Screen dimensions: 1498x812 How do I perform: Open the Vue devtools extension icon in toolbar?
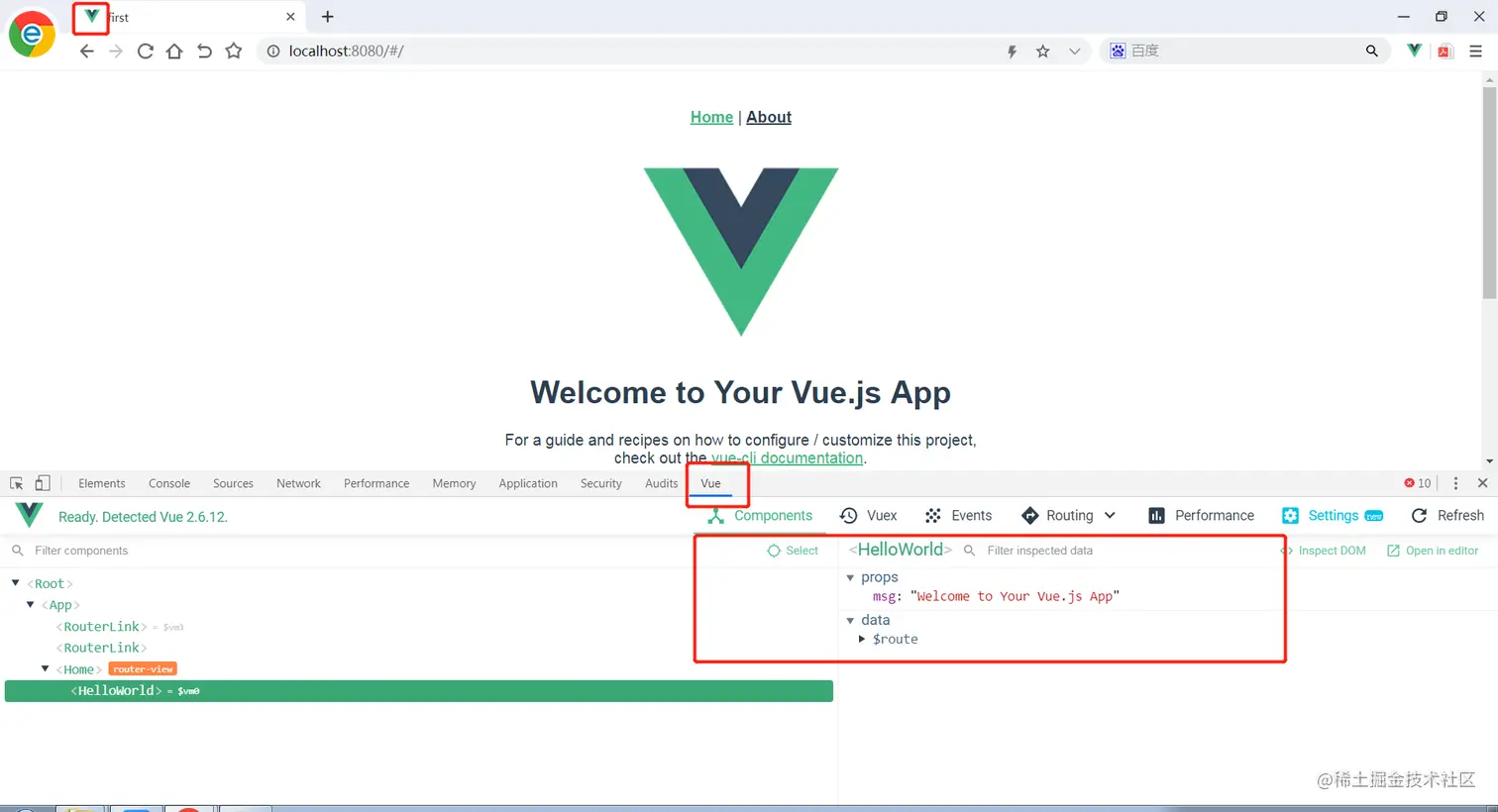(x=1415, y=51)
